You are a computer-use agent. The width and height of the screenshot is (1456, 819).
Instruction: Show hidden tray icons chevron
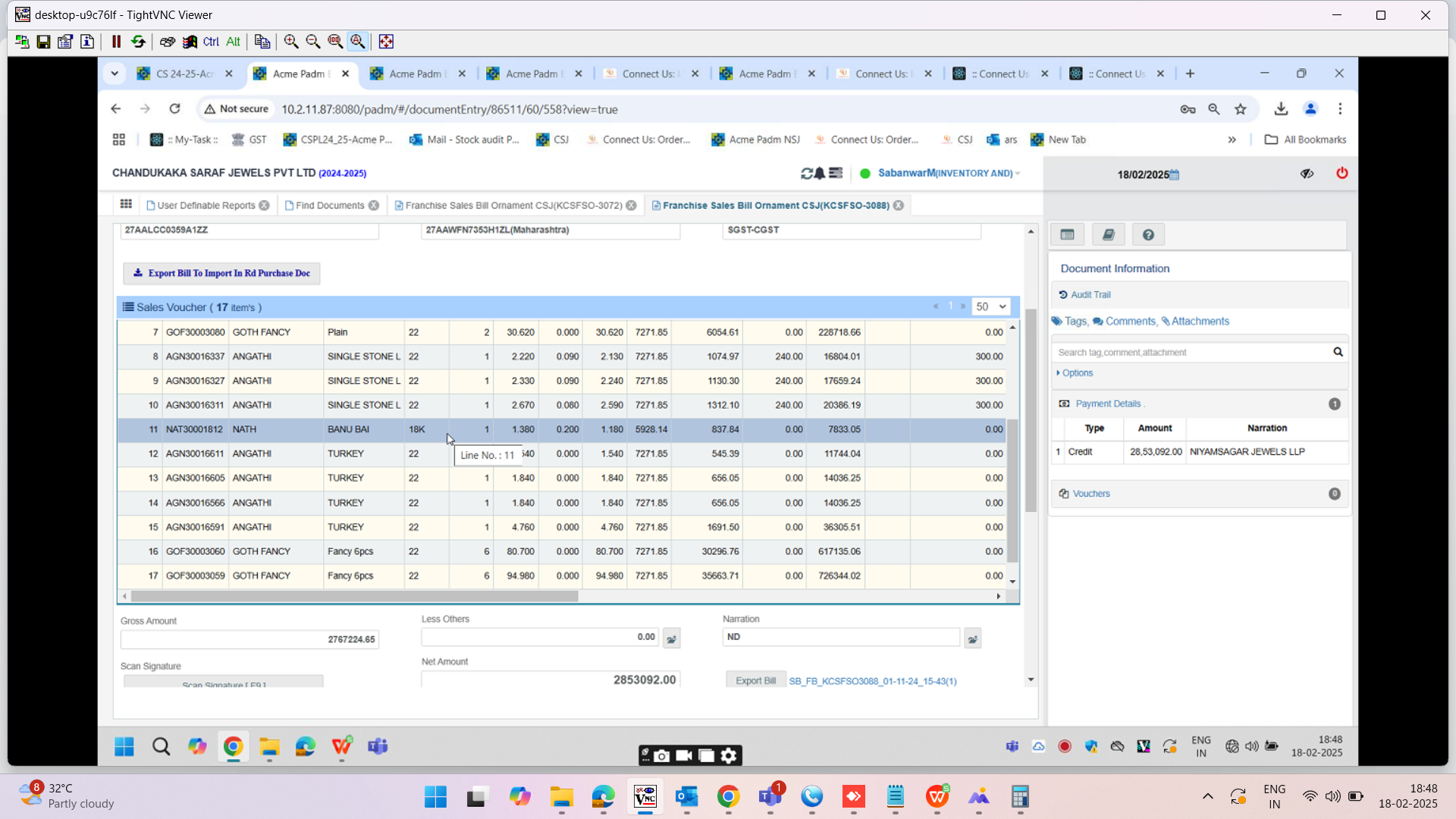(x=1208, y=796)
